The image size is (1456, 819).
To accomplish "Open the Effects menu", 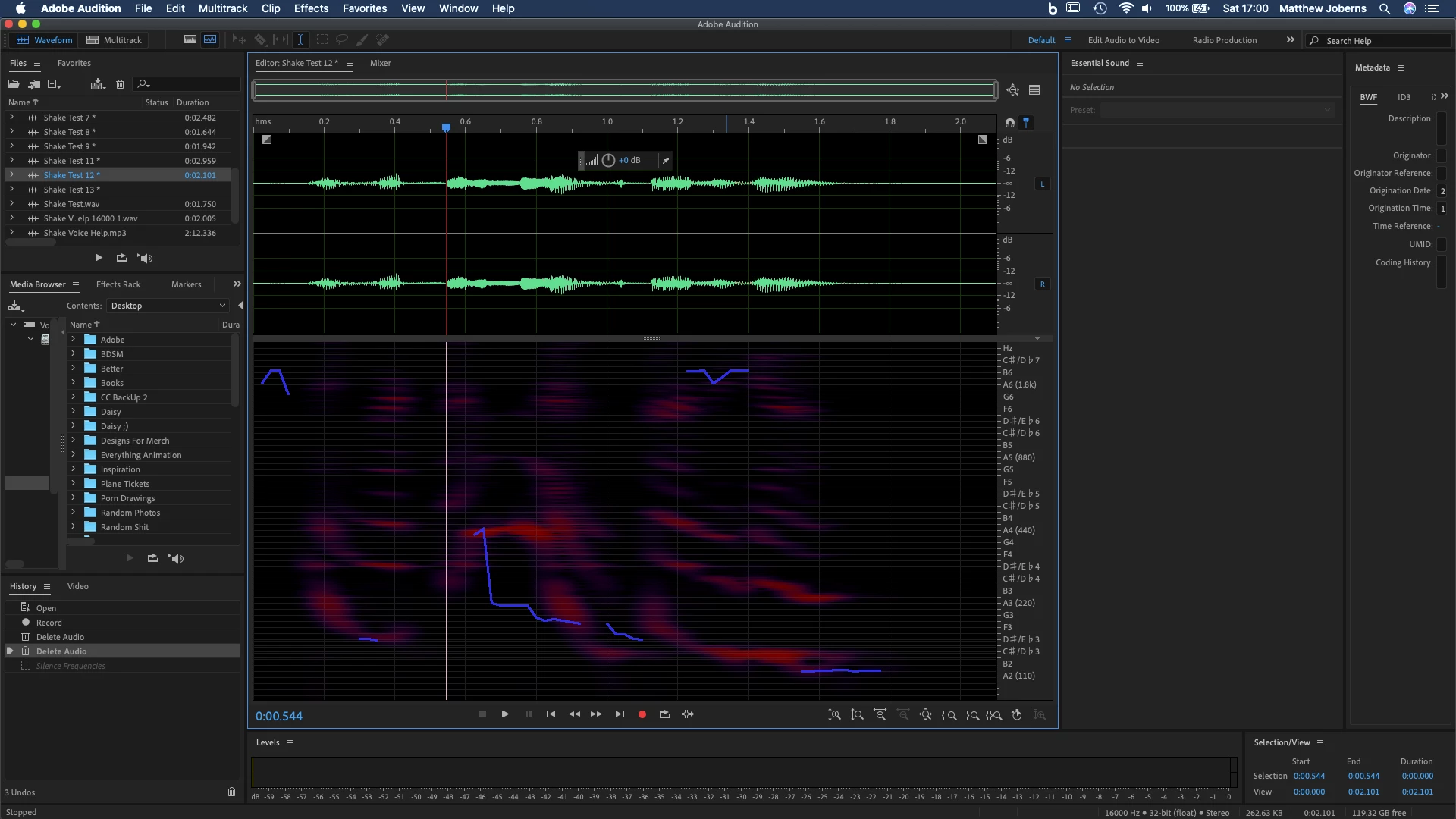I will click(x=311, y=8).
